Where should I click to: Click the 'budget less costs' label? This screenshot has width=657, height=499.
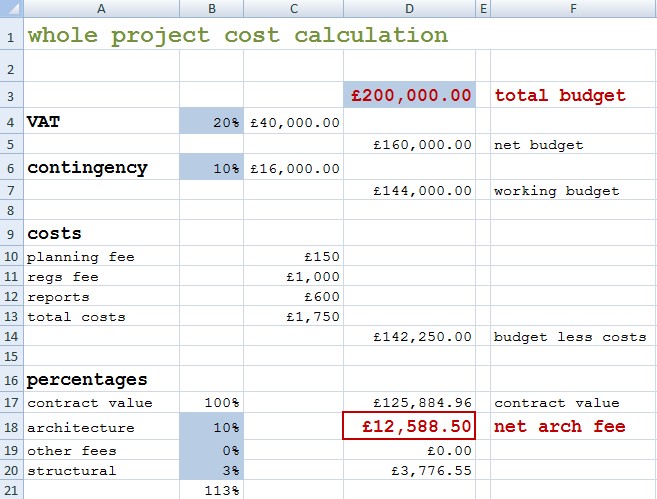click(570, 336)
